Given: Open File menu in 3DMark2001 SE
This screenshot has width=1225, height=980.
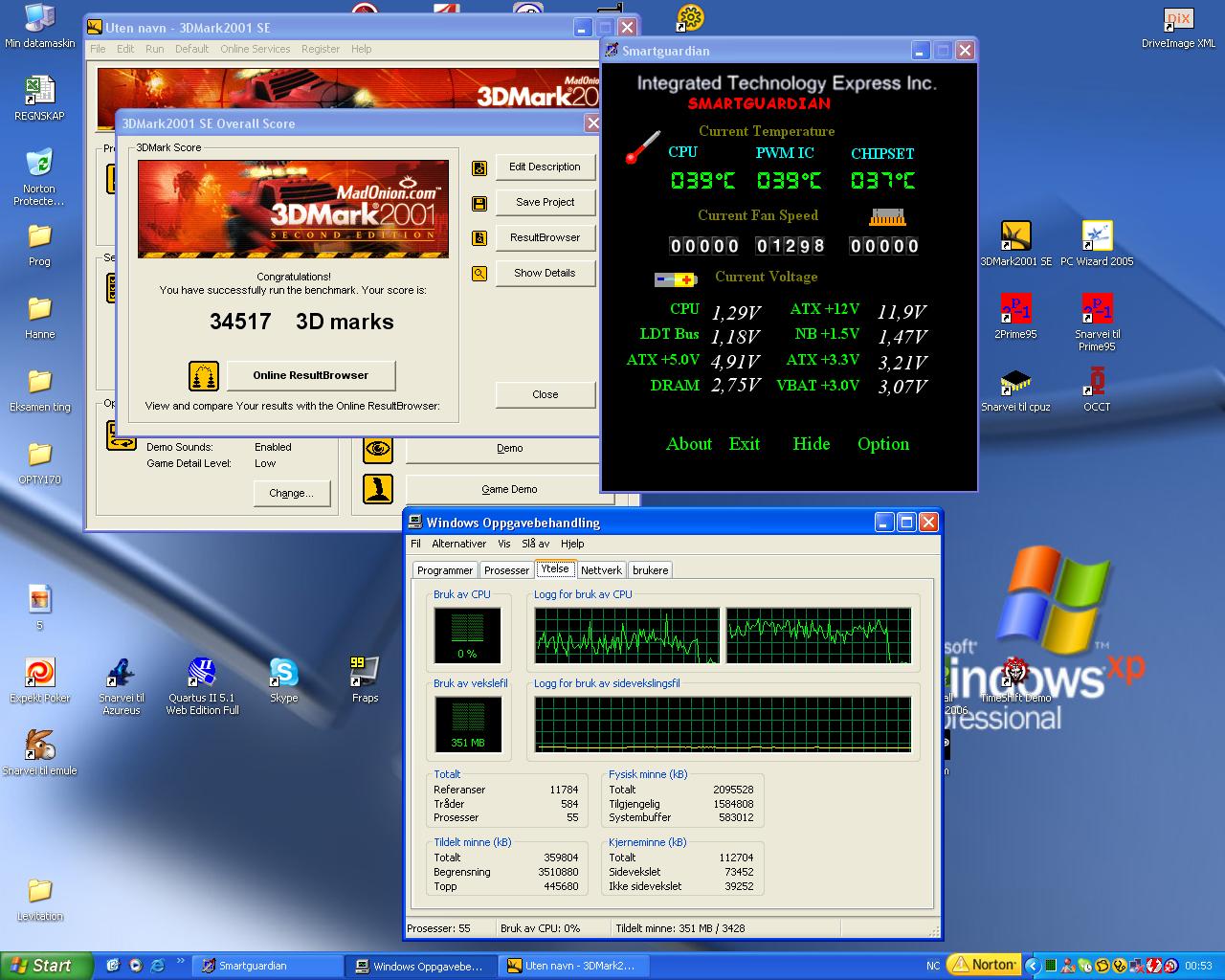Looking at the screenshot, I should (x=98, y=49).
